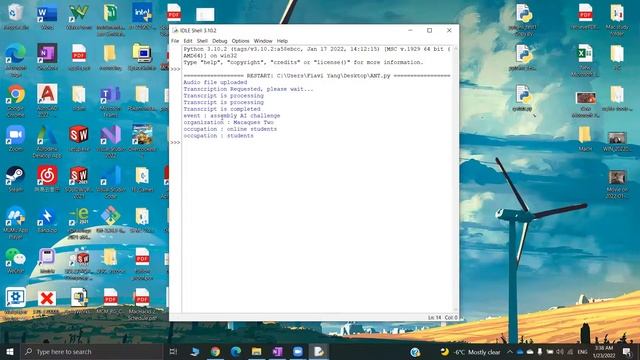This screenshot has width=640, height=360.
Task: Open the Recycle Bin desktop icon
Action: point(16,16)
